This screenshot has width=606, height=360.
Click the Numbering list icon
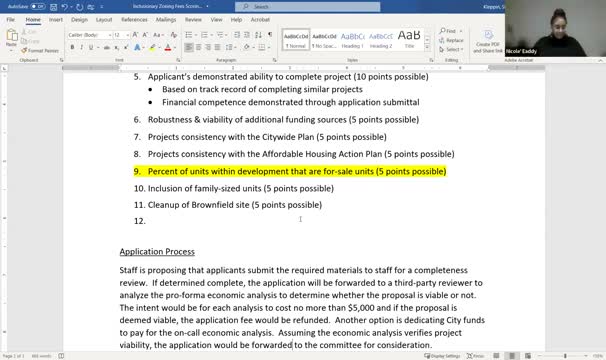coord(204,35)
